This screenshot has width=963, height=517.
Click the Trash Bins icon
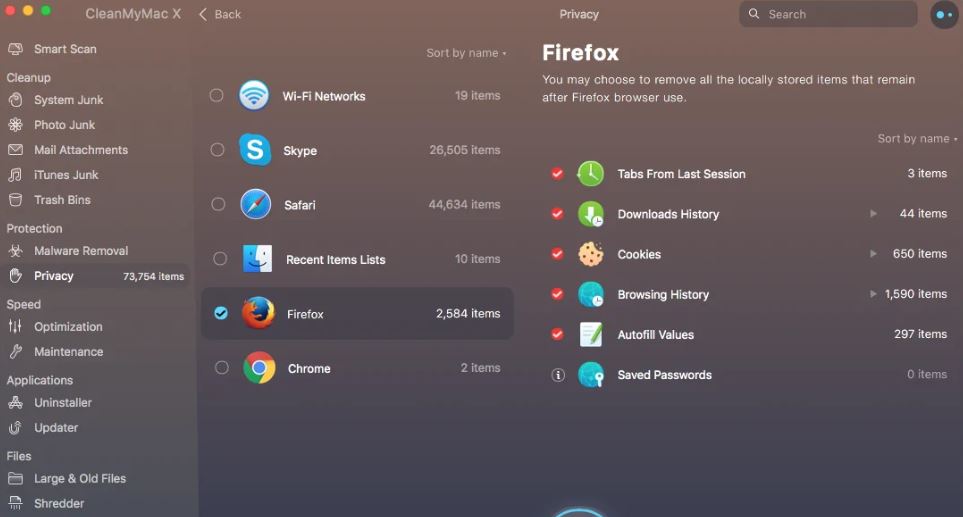15,200
